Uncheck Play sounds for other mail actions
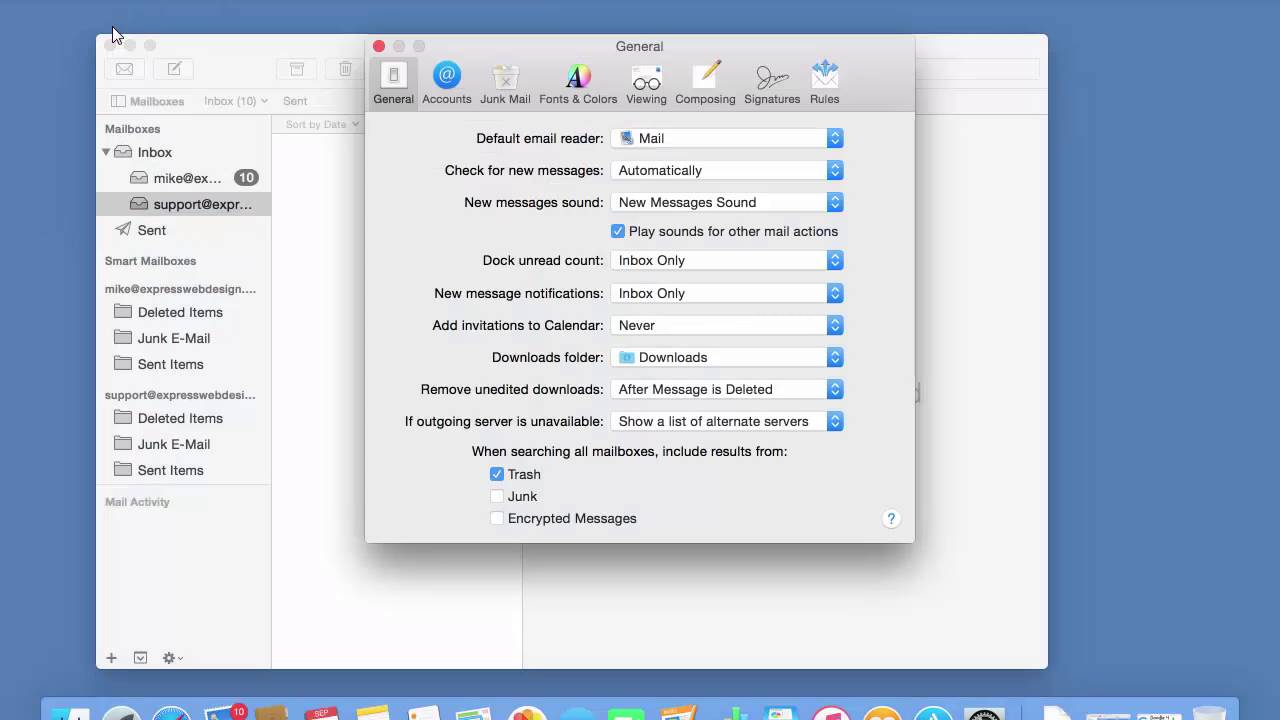Screen dimensions: 1280x720 click(618, 231)
